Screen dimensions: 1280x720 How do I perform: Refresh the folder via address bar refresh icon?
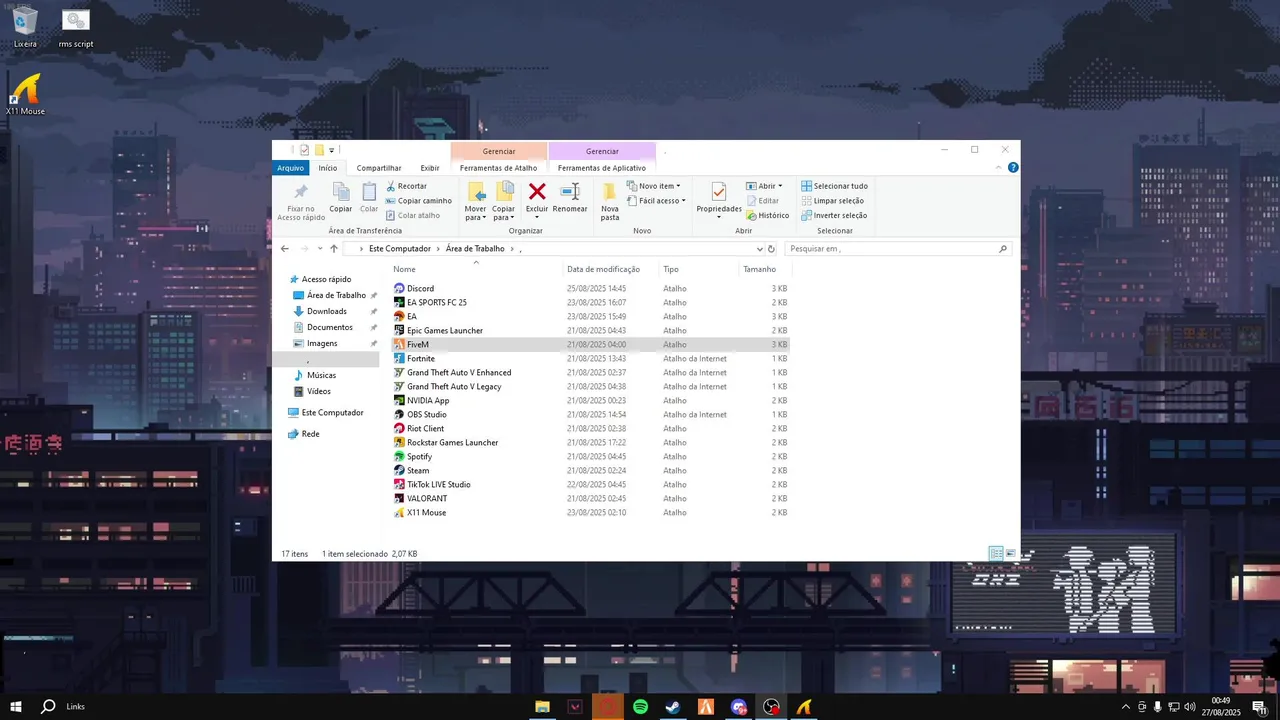(x=771, y=249)
